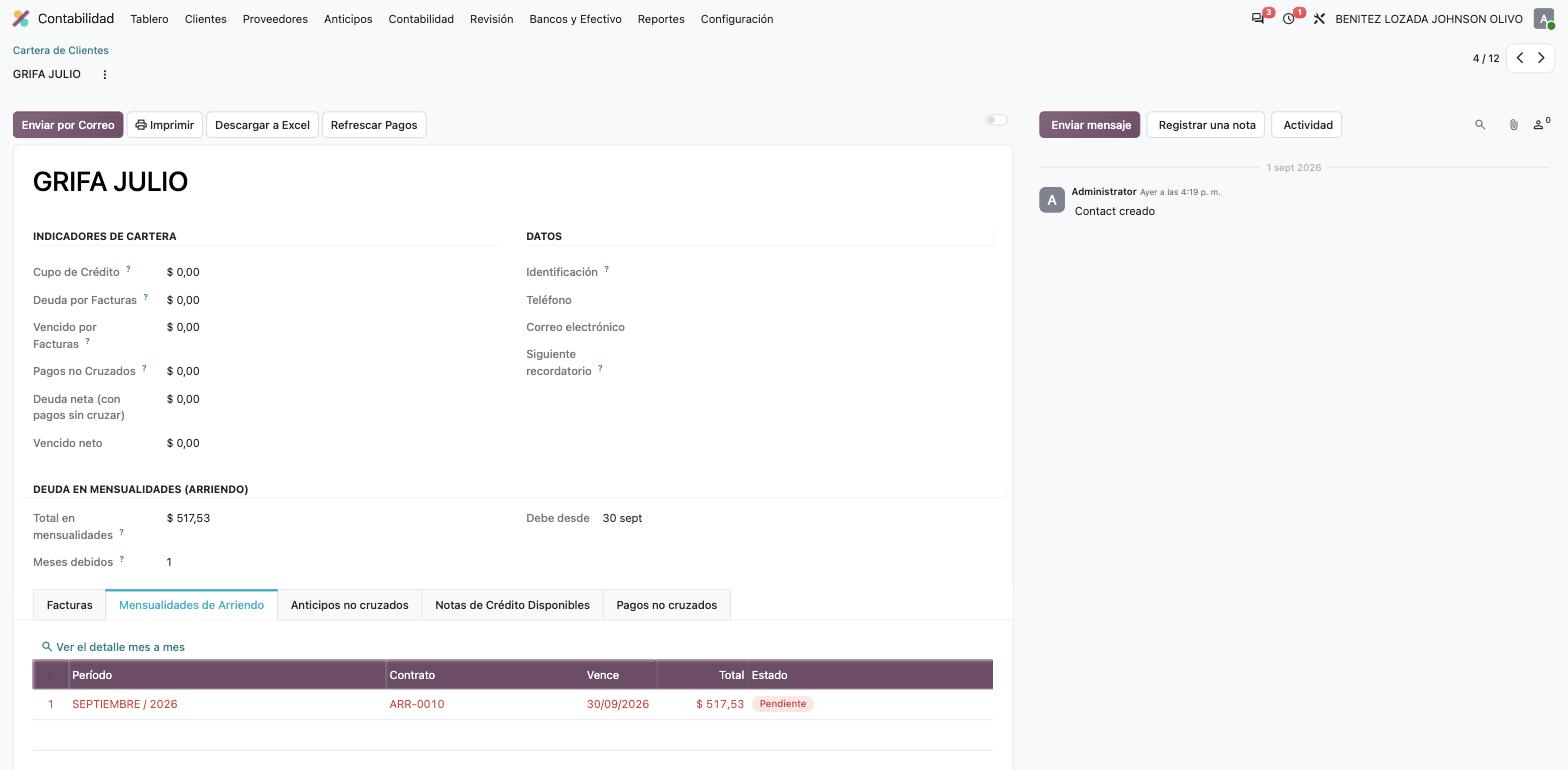Open the user avatar menu
Screen dimensions: 1568x770
(x=1544, y=19)
